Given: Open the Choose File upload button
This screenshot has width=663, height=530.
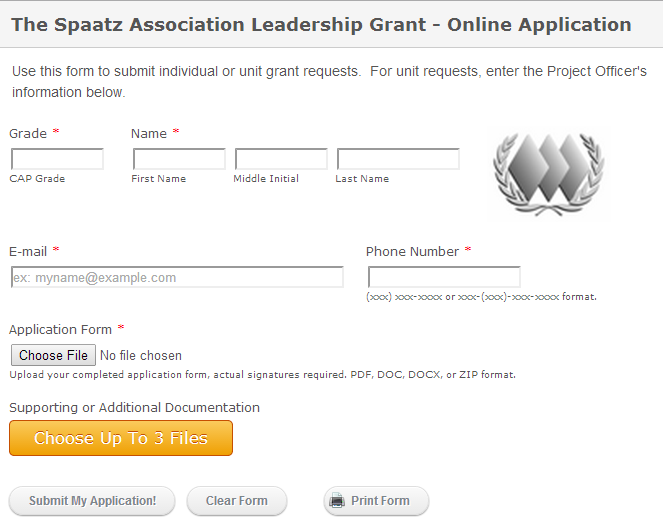Looking at the screenshot, I should (x=53, y=355).
